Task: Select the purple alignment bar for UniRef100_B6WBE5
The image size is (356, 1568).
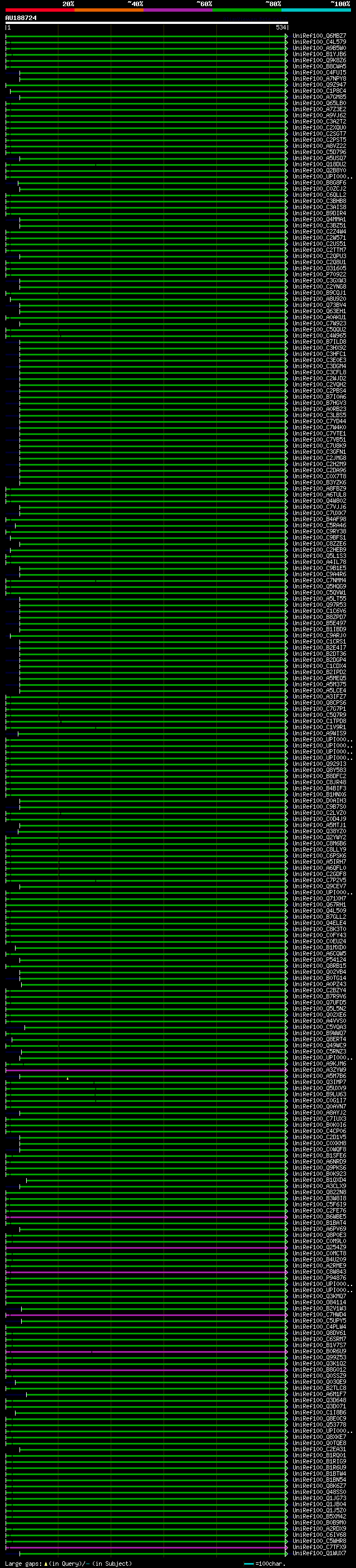Action: [146, 1217]
